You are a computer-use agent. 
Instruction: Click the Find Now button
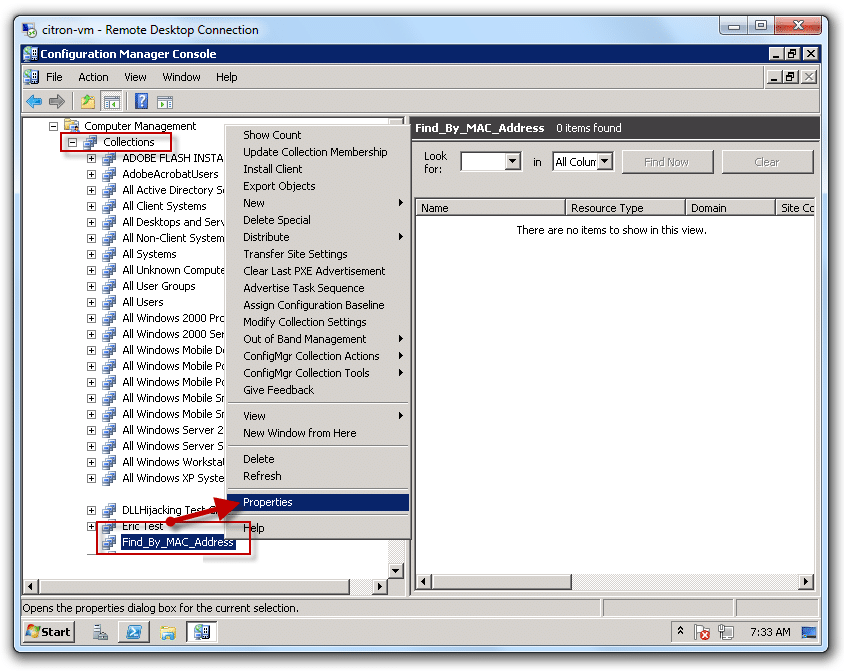[x=667, y=162]
